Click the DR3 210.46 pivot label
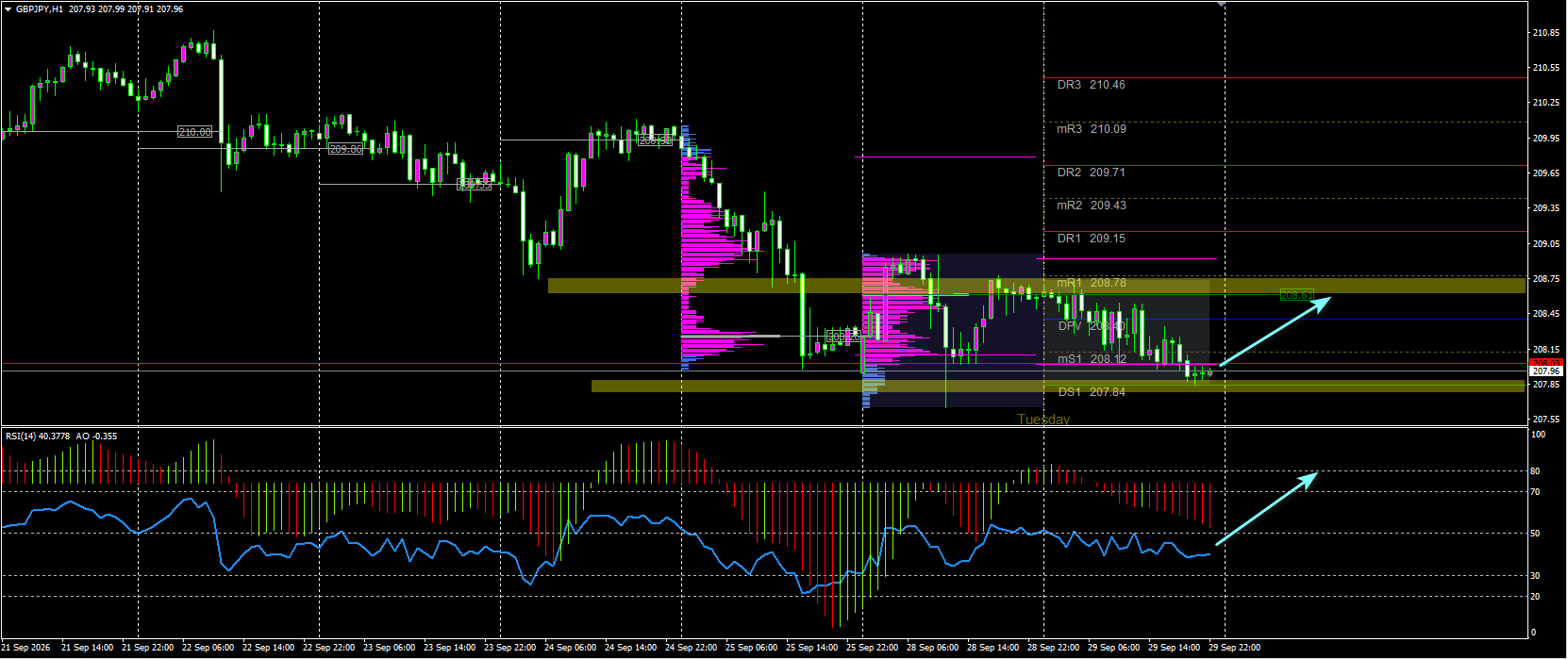This screenshot has width=1568, height=659. (1091, 85)
